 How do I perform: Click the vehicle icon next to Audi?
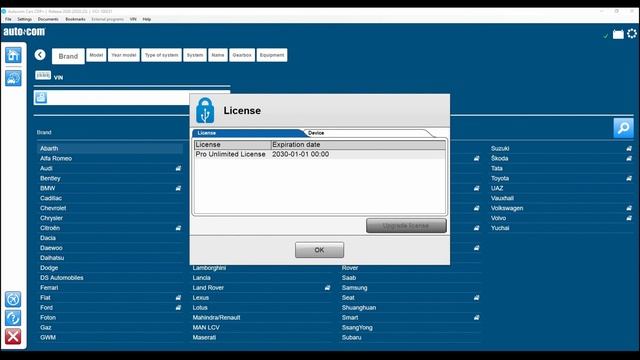178,168
